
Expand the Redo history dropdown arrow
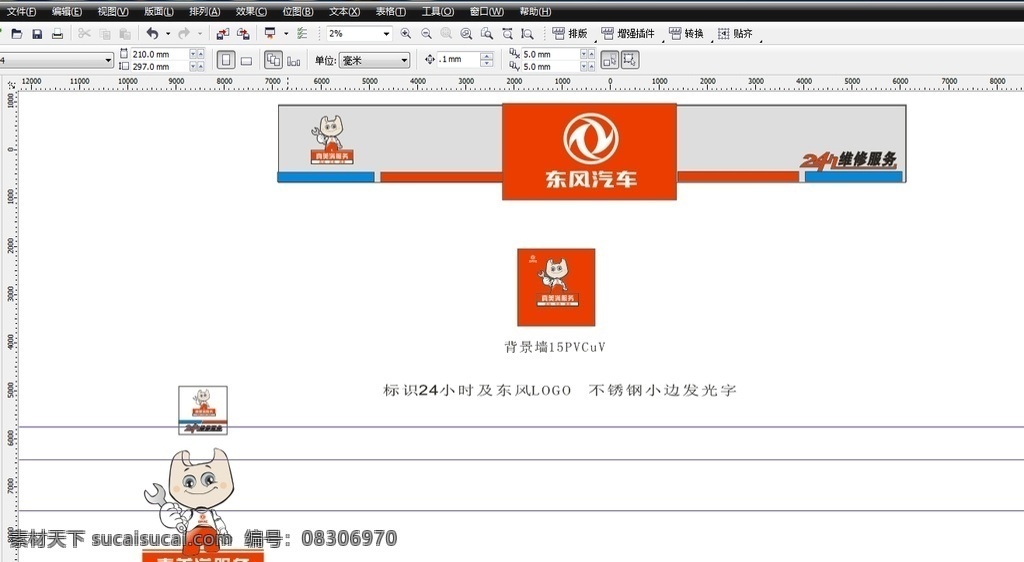(x=200, y=34)
